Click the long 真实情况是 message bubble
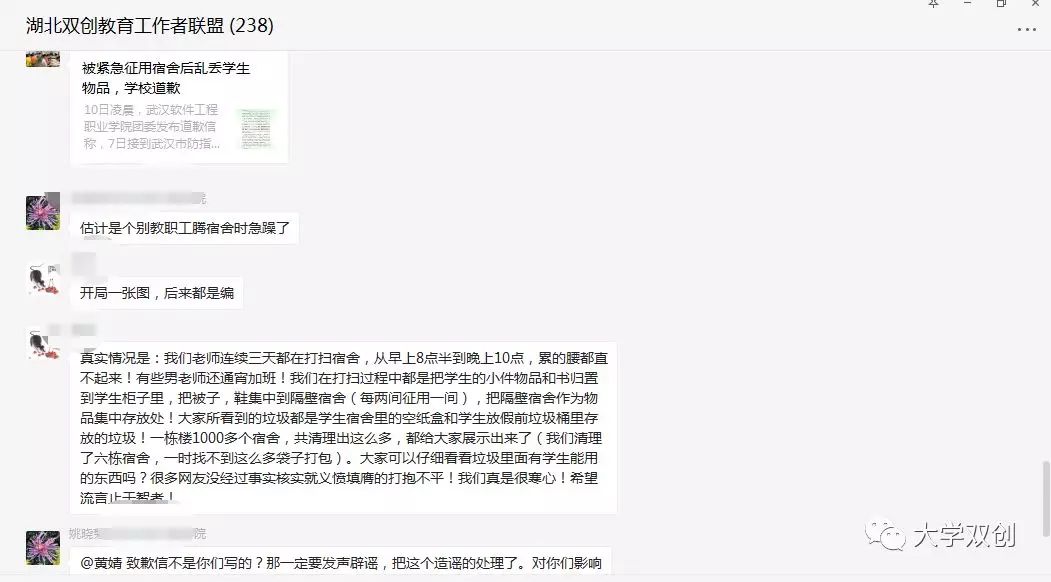Viewport: 1051px width, 582px height. [343, 428]
